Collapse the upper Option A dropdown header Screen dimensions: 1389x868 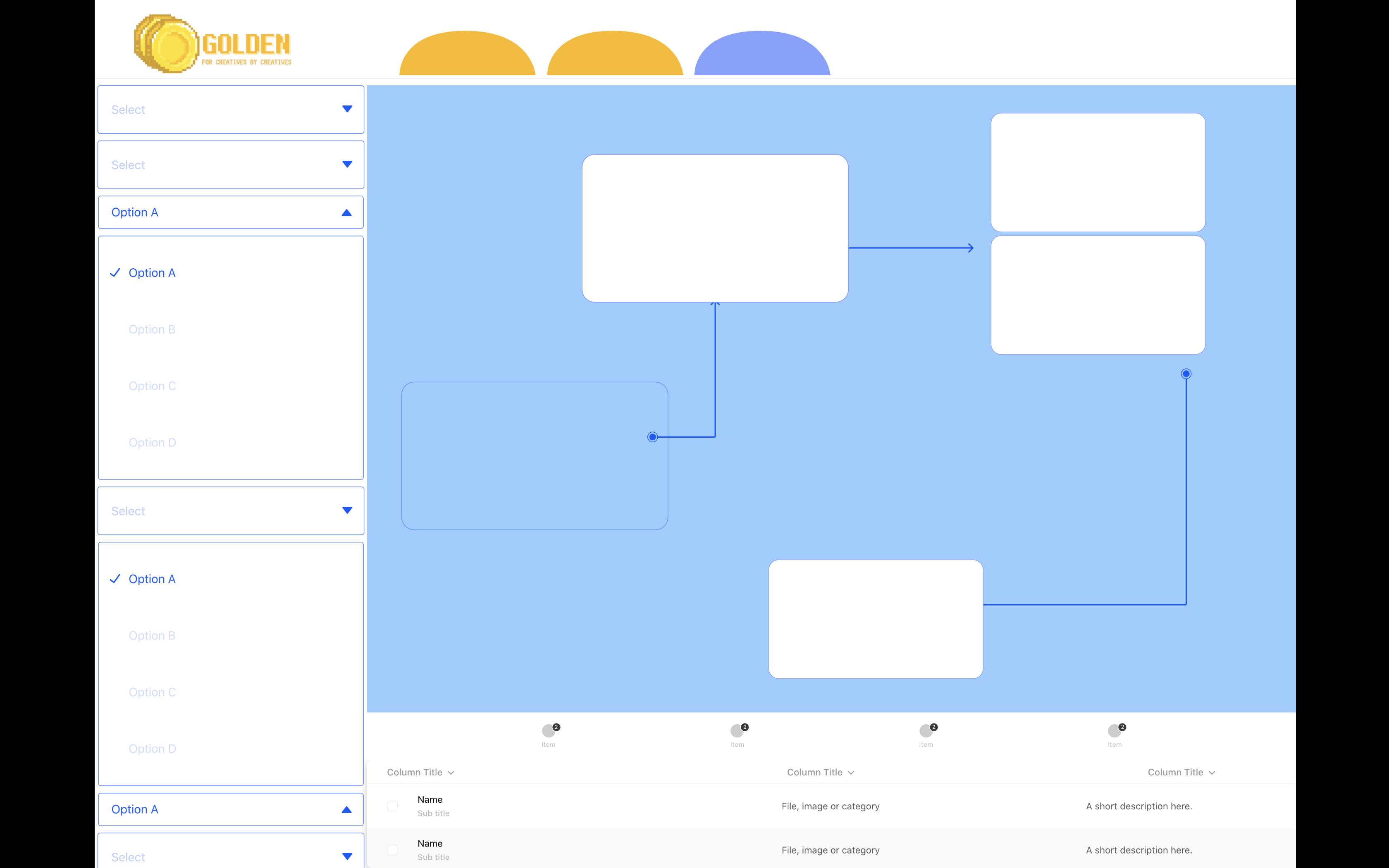[x=231, y=212]
